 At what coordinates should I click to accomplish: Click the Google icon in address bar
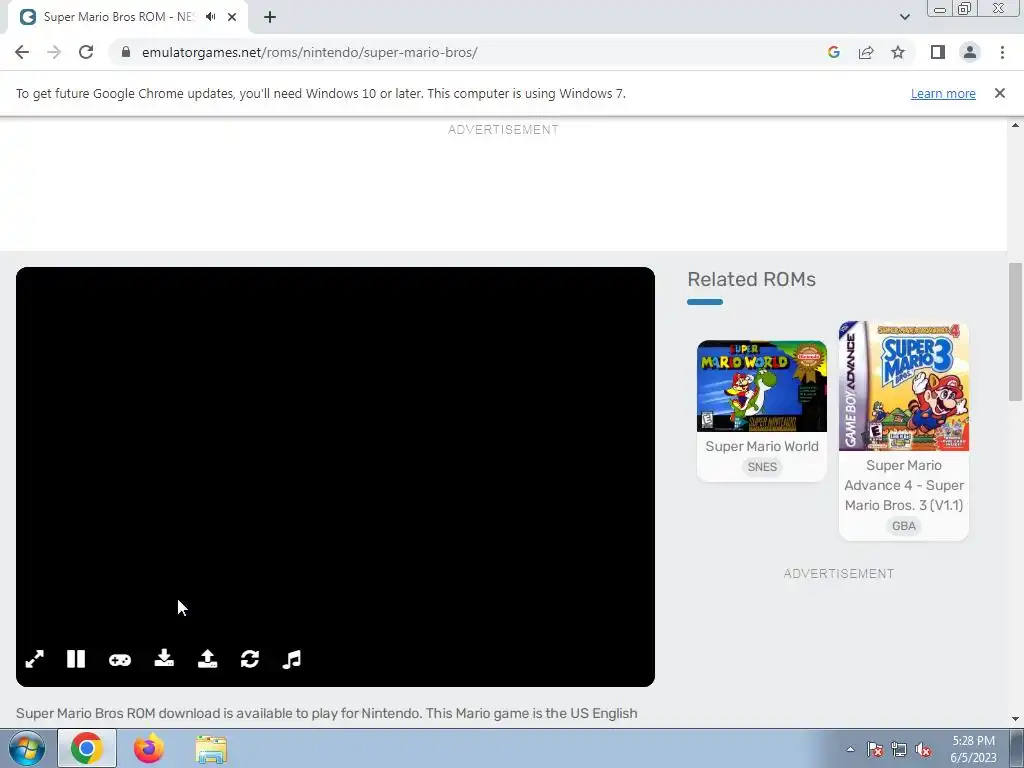[833, 52]
